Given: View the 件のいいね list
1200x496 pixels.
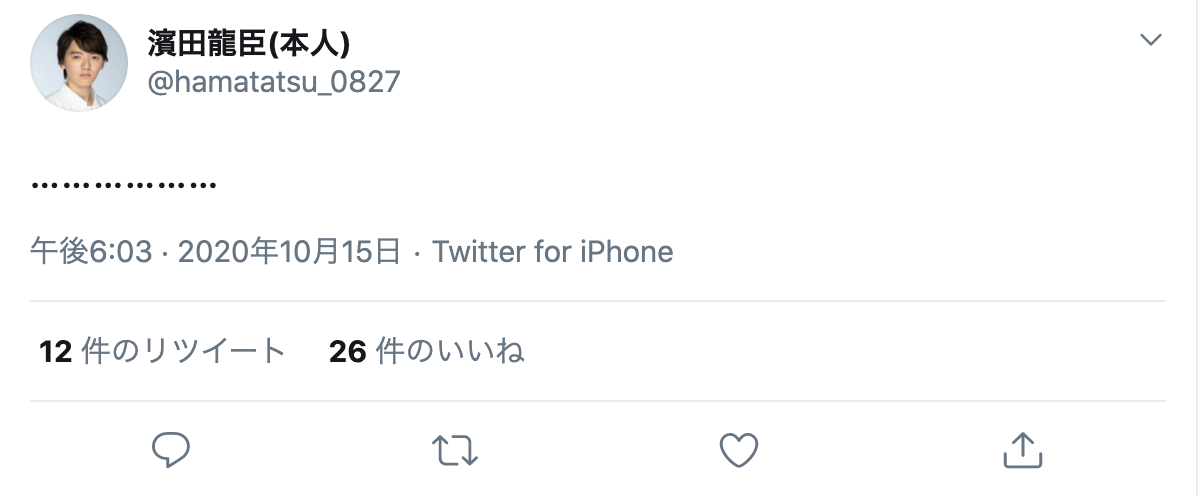Looking at the screenshot, I should (x=450, y=351).
